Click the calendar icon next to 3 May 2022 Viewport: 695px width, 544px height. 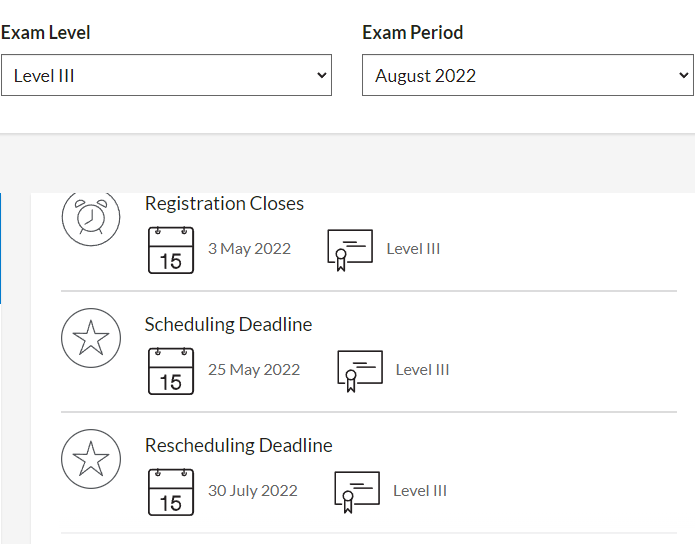pyautogui.click(x=171, y=250)
